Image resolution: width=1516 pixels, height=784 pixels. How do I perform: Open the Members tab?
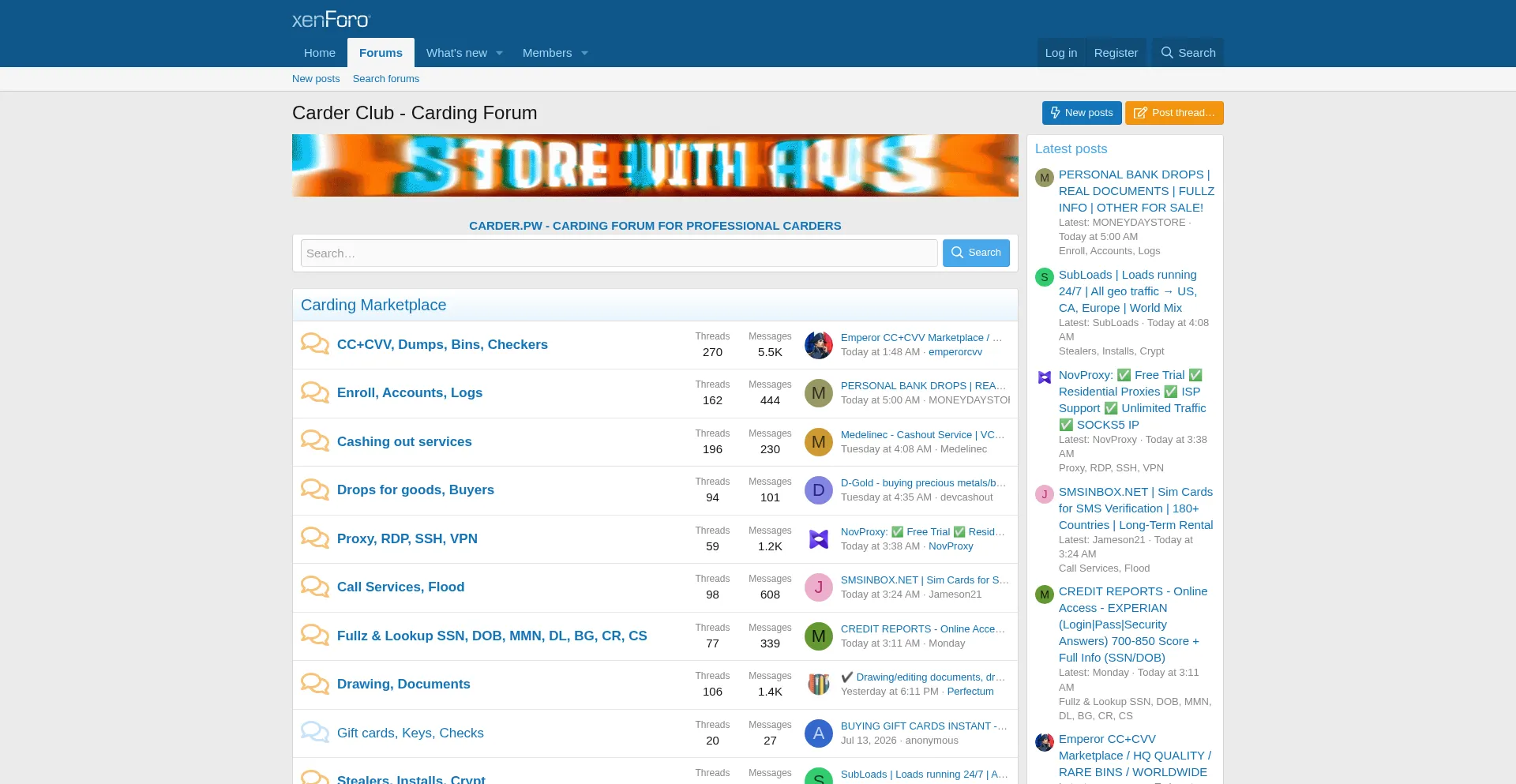click(x=547, y=53)
